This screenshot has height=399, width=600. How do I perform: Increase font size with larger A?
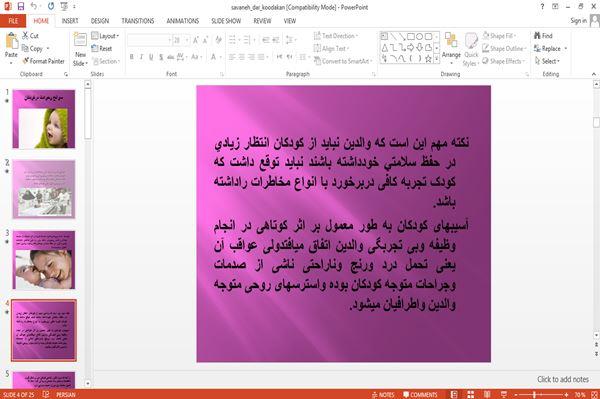click(x=196, y=40)
